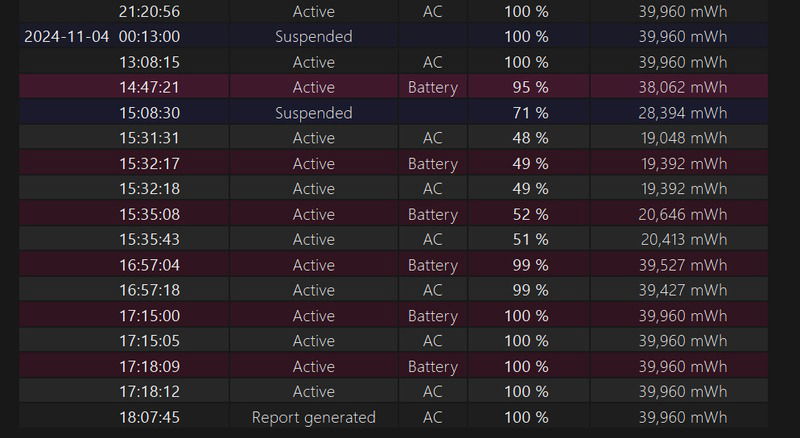This screenshot has width=800, height=438.
Task: Click the 17:18:12 AC source cell
Action: point(433,392)
